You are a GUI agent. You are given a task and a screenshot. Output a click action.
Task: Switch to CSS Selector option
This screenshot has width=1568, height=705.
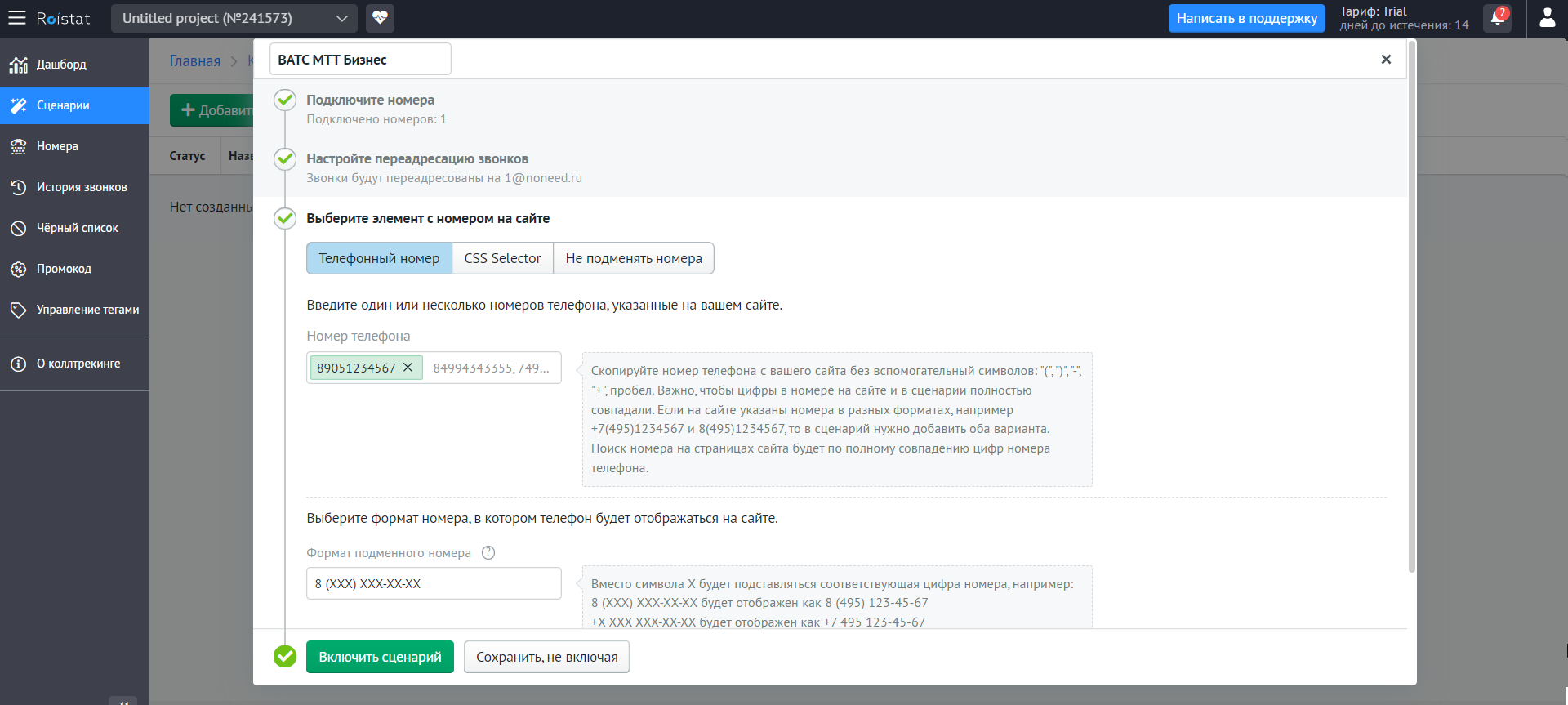pyautogui.click(x=502, y=258)
